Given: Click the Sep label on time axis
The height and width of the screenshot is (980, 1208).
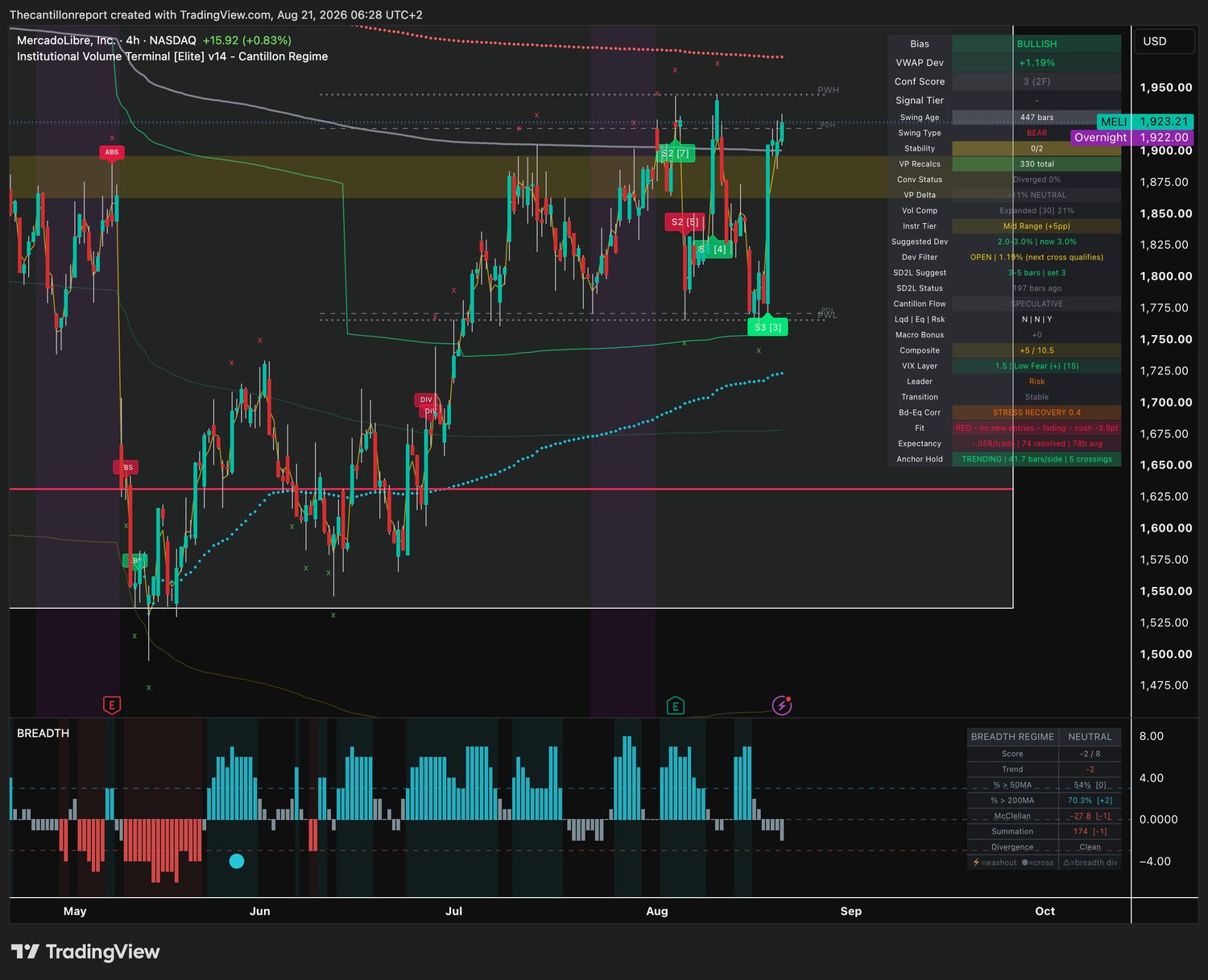Looking at the screenshot, I should pyautogui.click(x=851, y=911).
